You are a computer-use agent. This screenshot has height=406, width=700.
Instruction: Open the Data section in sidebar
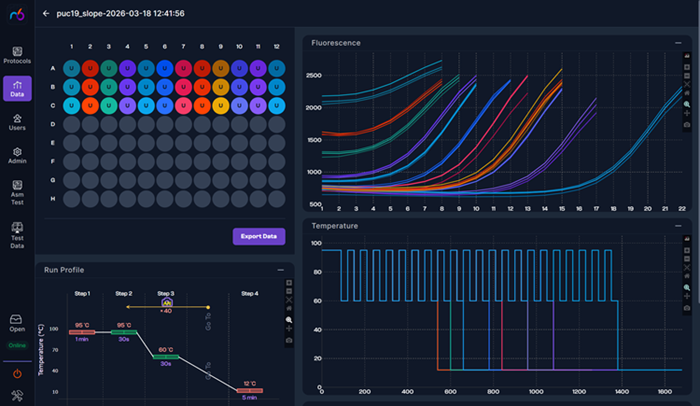pos(17,88)
